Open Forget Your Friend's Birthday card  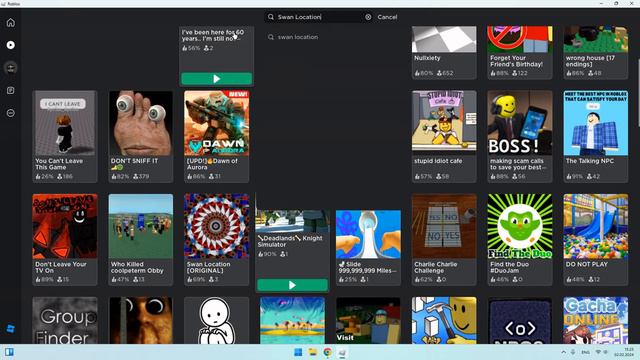[x=520, y=52]
